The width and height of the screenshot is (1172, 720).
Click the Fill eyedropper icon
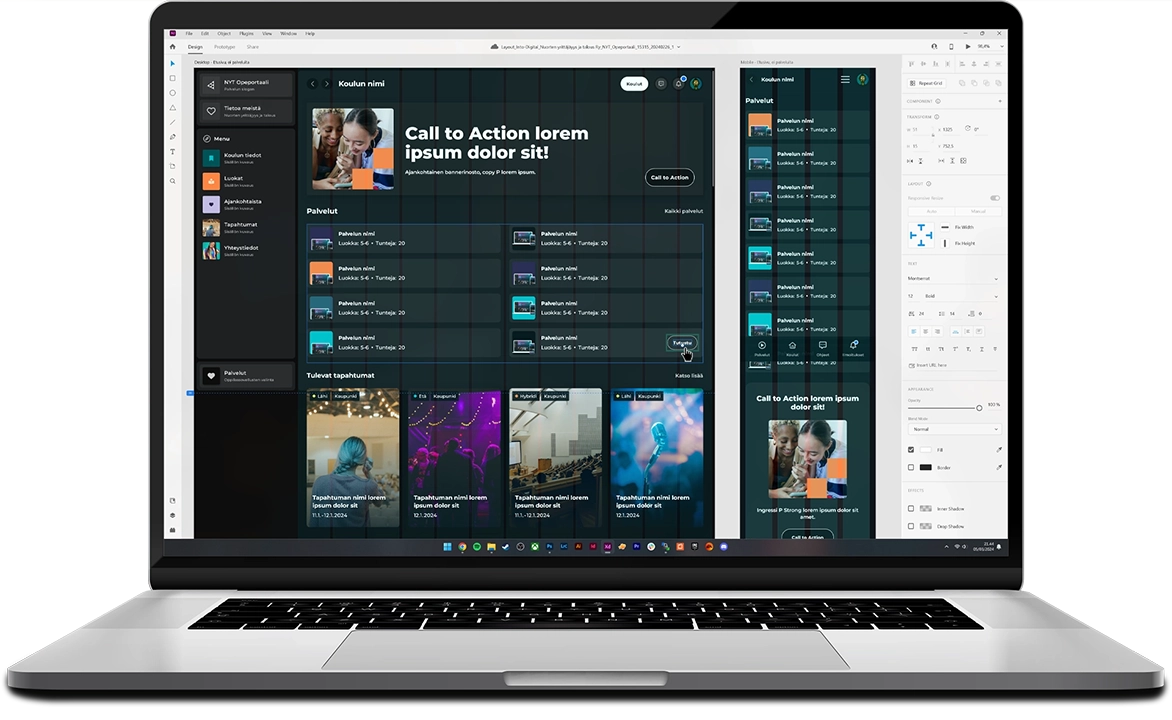pos(999,450)
